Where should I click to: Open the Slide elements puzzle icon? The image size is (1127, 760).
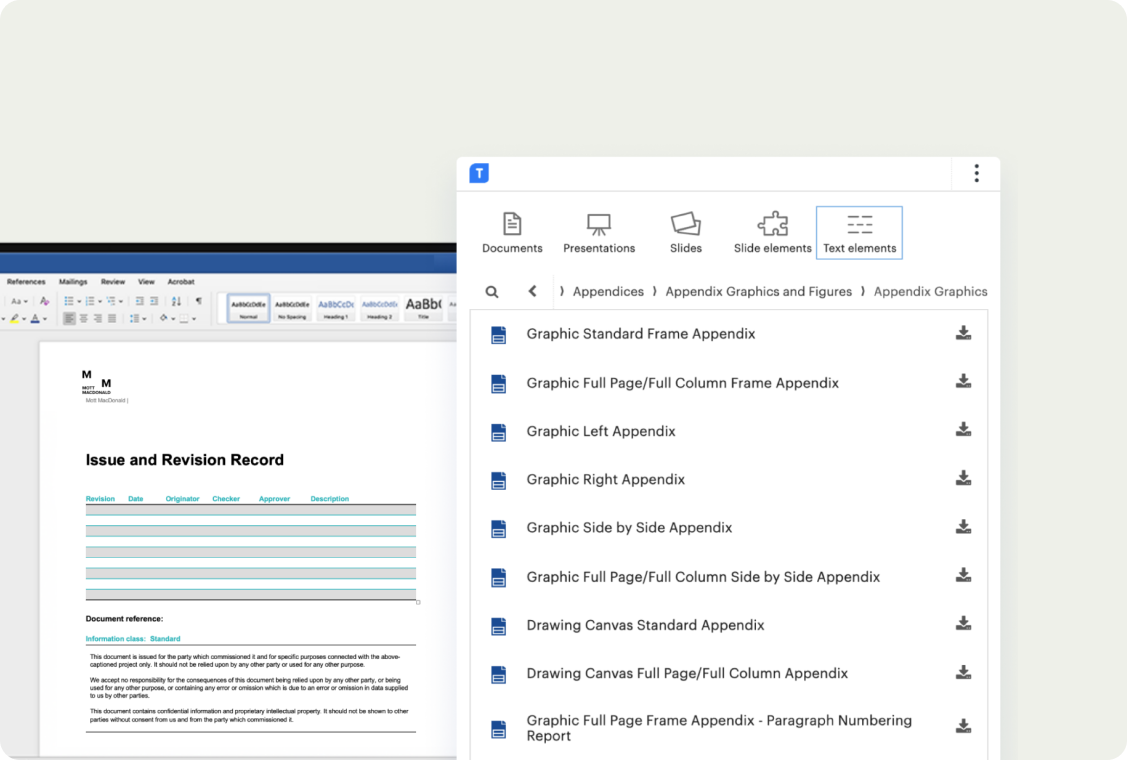click(772, 233)
